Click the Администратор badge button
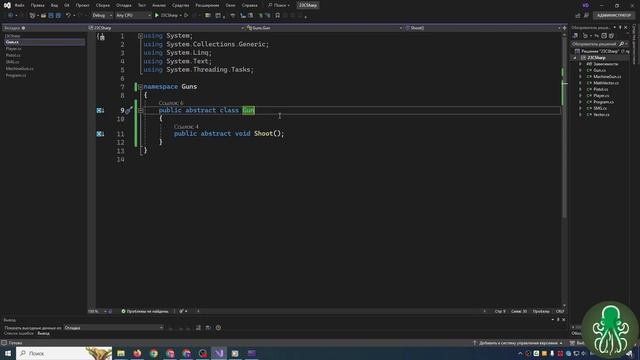The image size is (640, 360). 614,16
